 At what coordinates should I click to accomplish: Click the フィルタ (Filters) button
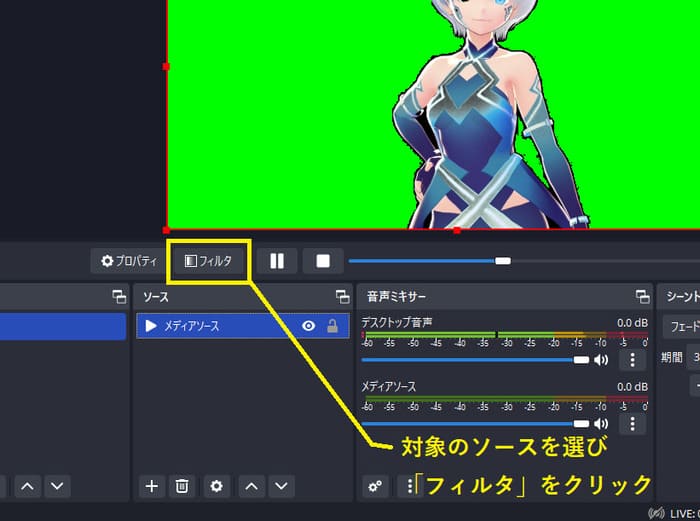(209, 261)
